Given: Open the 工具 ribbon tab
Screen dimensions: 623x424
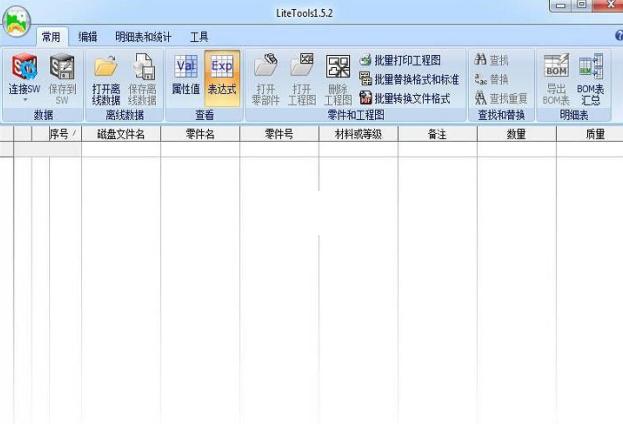Looking at the screenshot, I should click(199, 37).
